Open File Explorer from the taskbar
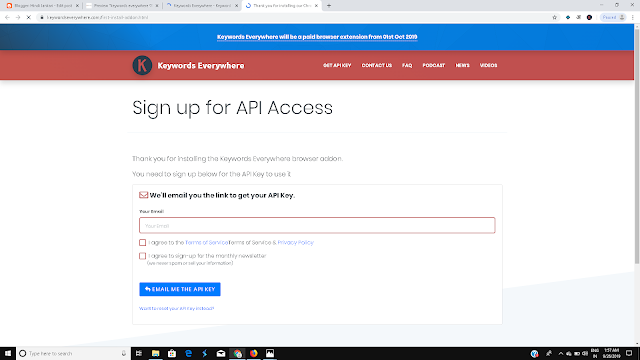640x360 pixels. pyautogui.click(x=156, y=353)
